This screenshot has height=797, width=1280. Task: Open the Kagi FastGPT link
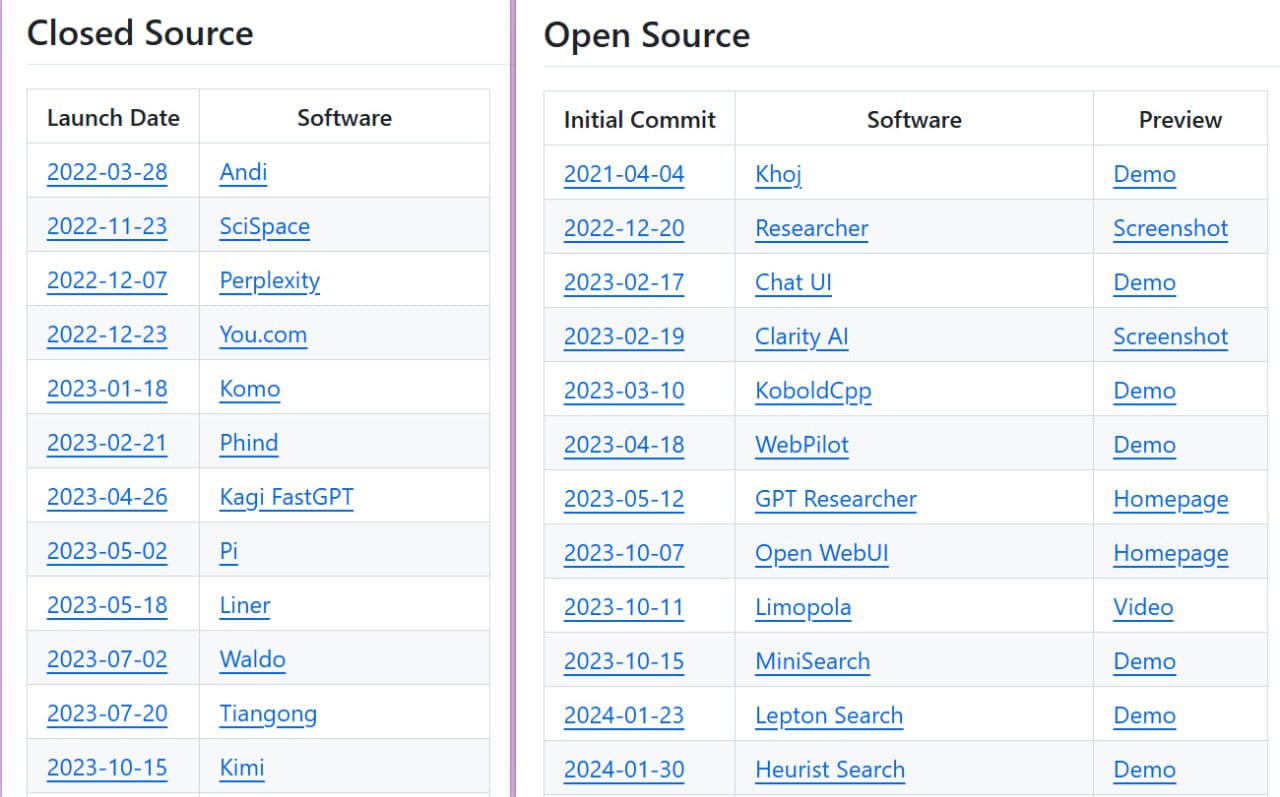click(286, 496)
